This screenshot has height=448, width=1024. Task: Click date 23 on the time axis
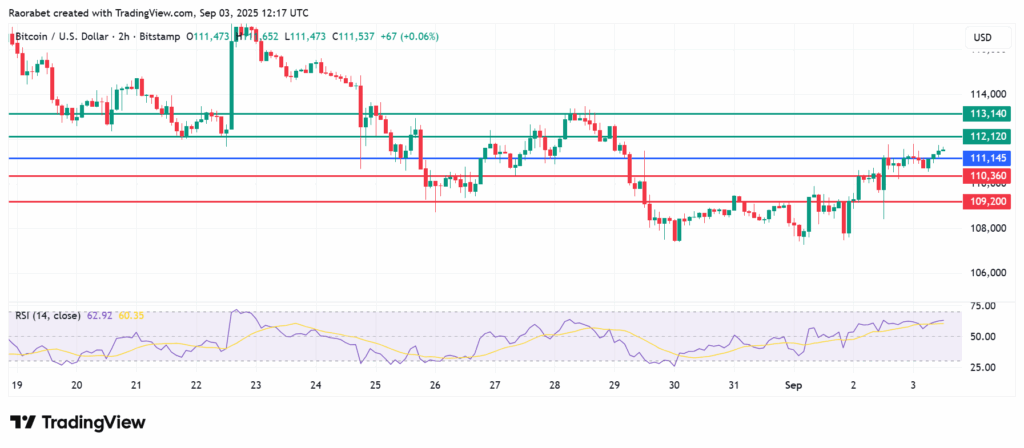(256, 384)
